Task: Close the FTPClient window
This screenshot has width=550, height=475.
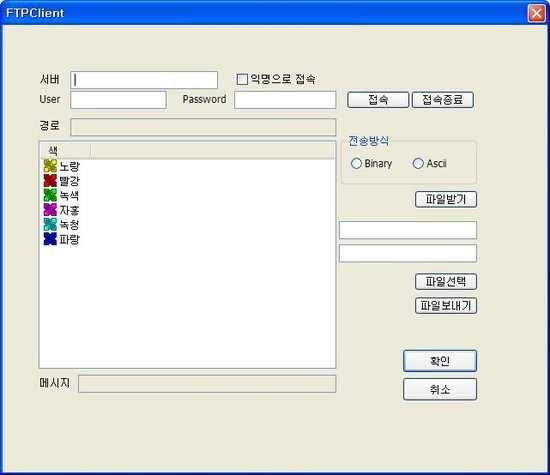Action: coord(536,13)
